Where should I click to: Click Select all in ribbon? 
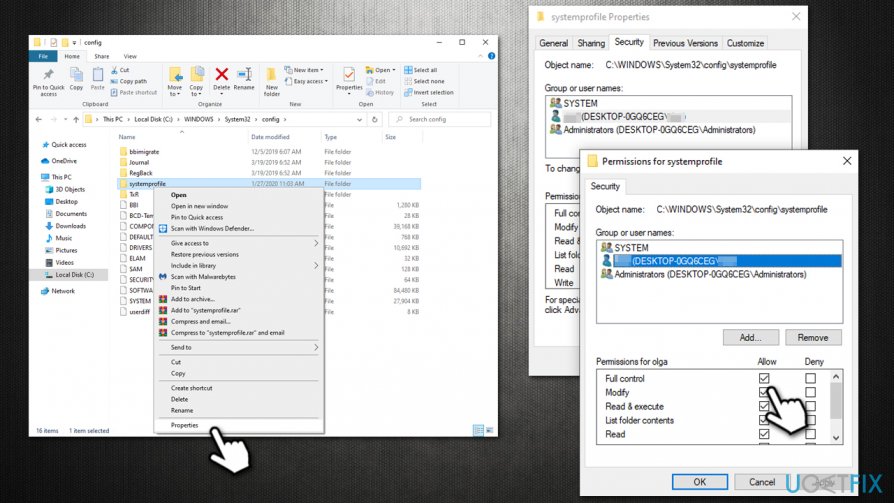(421, 70)
